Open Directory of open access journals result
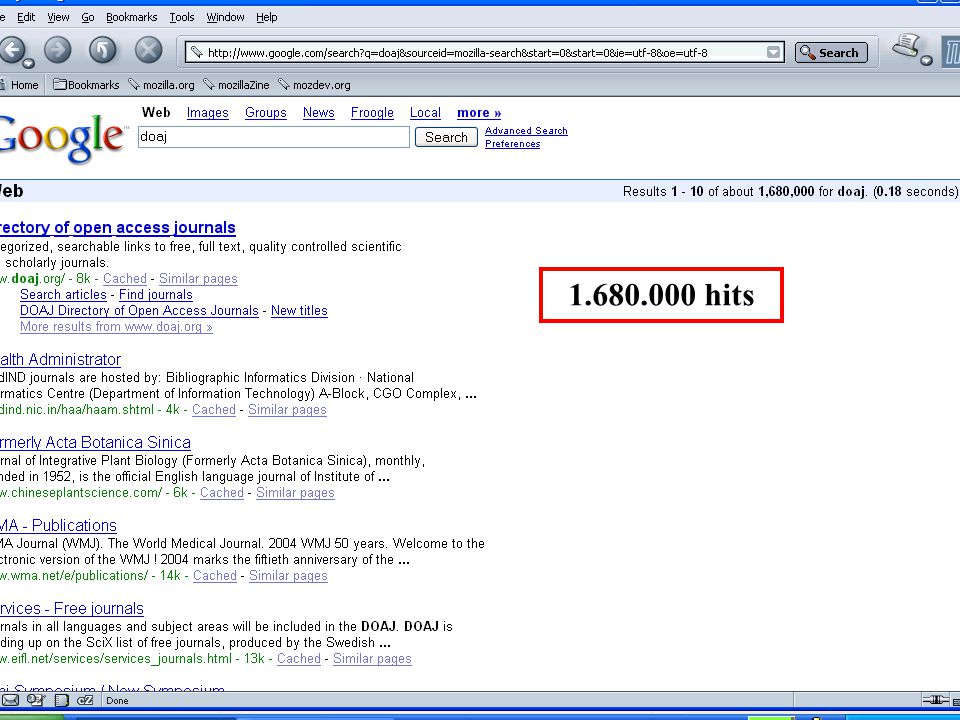The width and height of the screenshot is (960, 720). point(118,228)
